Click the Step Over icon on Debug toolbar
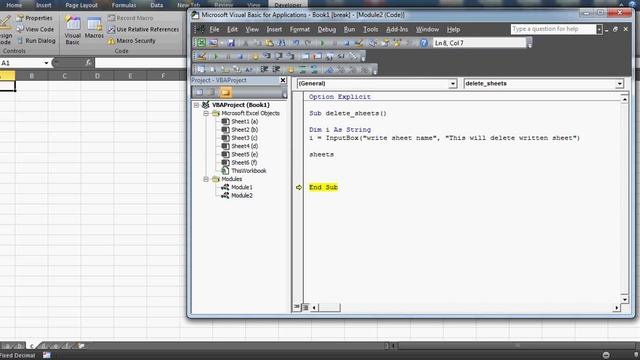Screen dimensions: 640x360 tap(279, 56)
